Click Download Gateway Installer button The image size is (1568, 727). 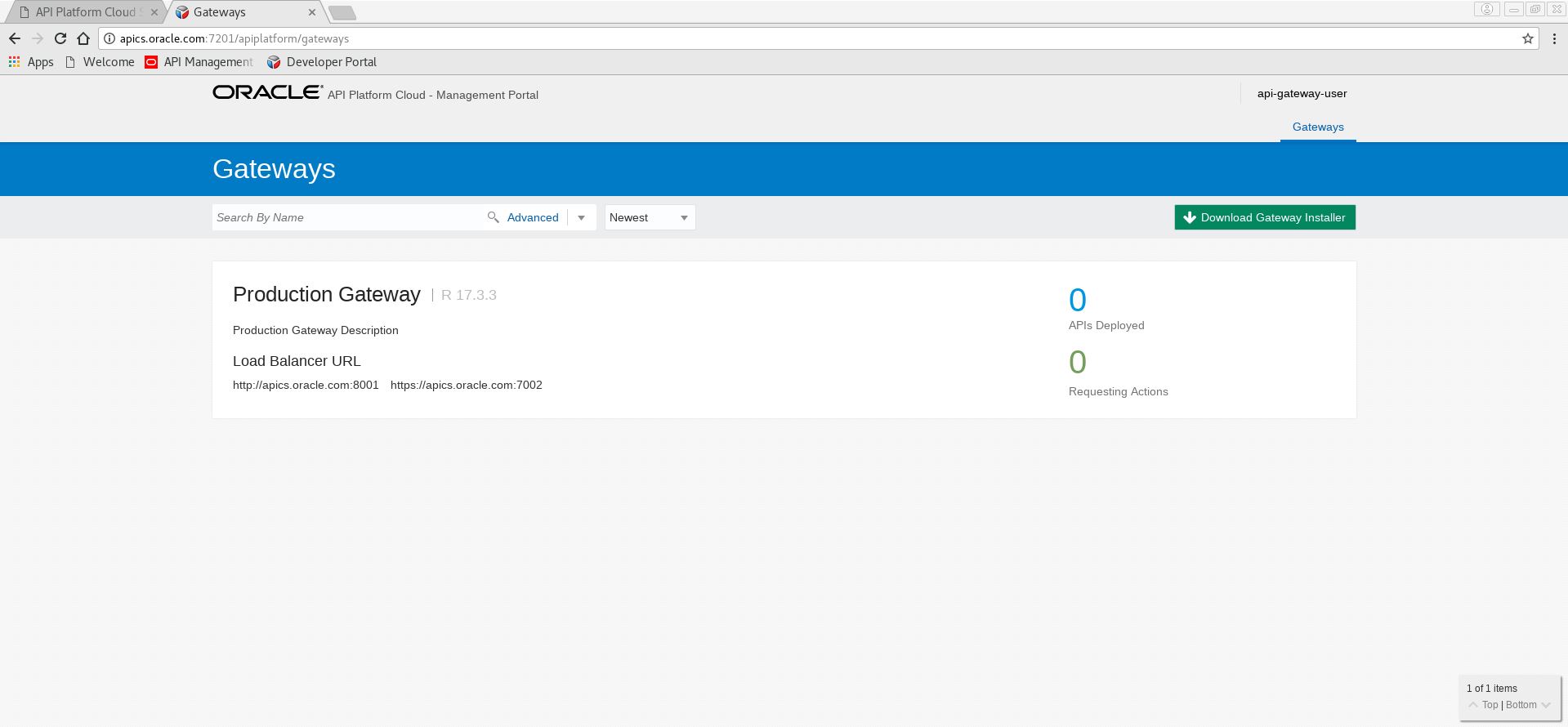[1264, 217]
